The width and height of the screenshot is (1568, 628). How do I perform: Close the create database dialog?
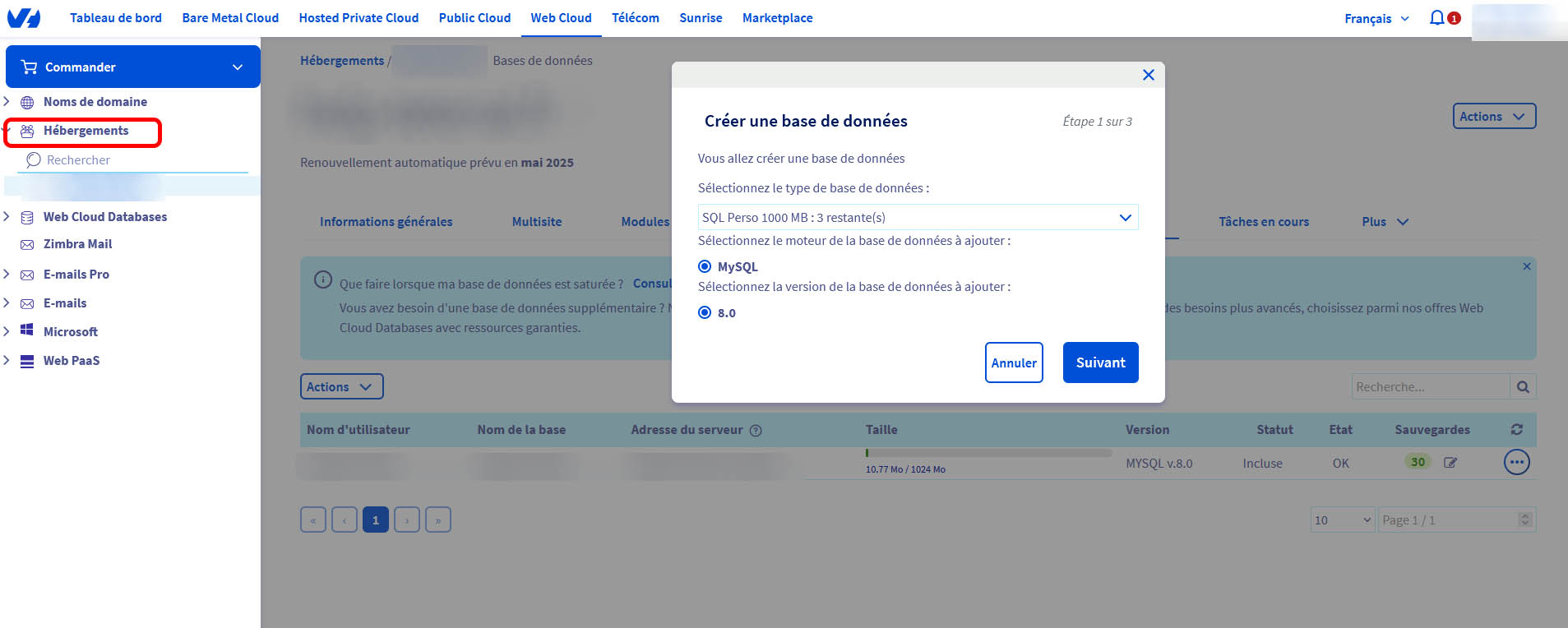pyautogui.click(x=1148, y=75)
